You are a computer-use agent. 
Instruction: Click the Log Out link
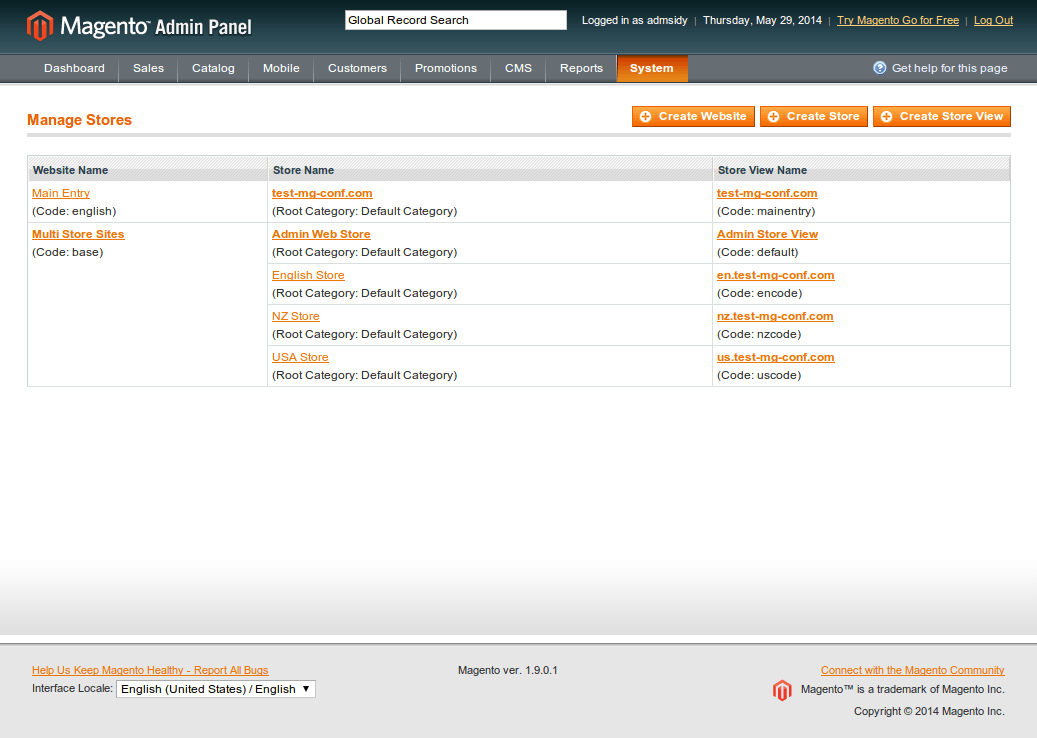click(x=993, y=20)
